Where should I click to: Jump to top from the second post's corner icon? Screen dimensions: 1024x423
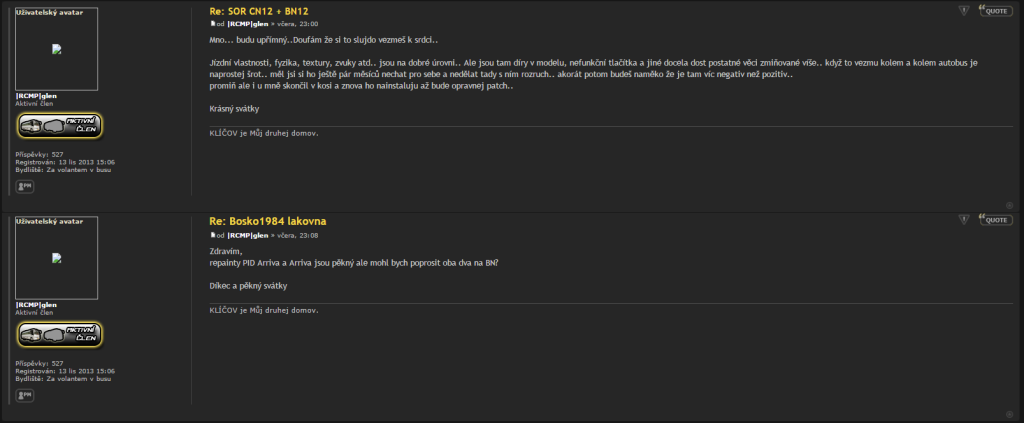coord(1009,414)
